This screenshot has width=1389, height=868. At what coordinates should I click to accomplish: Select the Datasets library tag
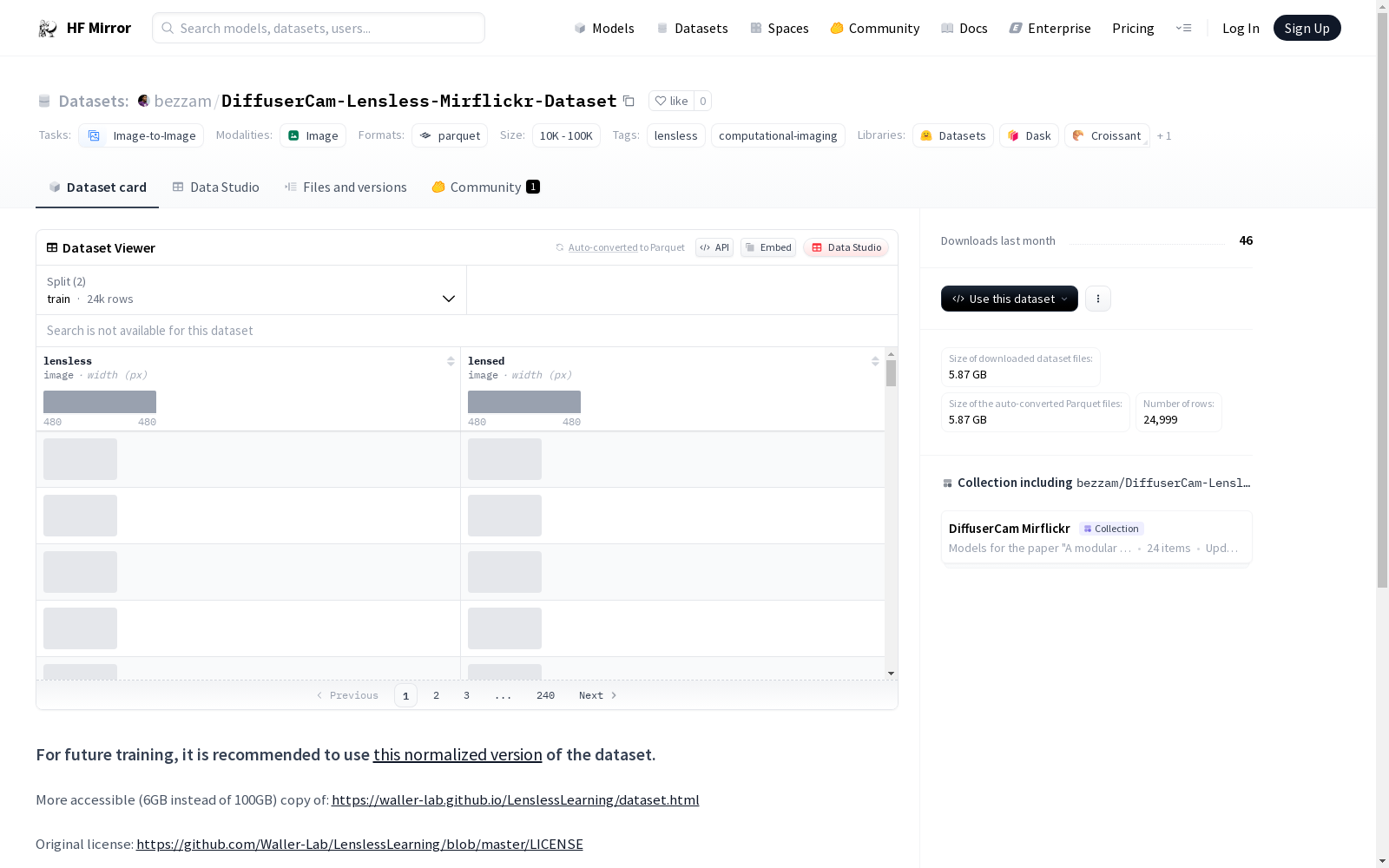pyautogui.click(x=953, y=135)
